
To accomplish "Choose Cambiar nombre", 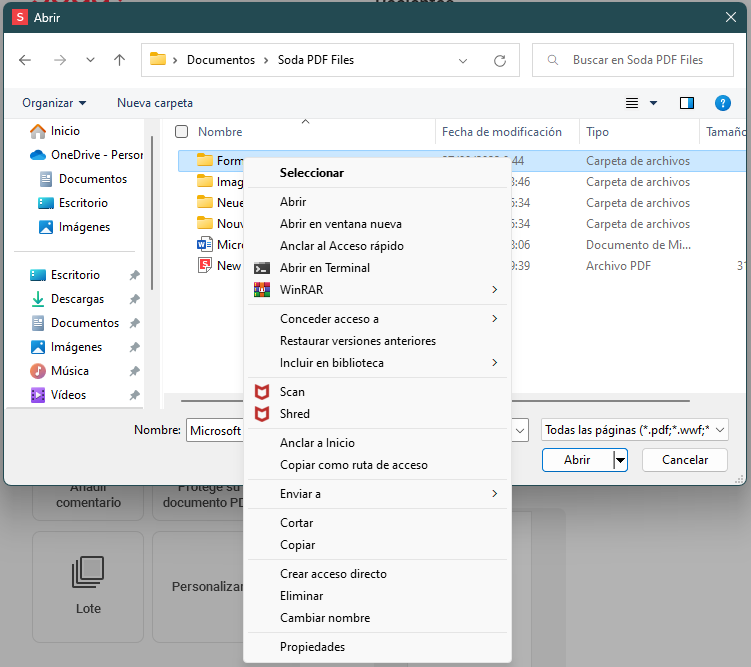I will (x=377, y=618).
